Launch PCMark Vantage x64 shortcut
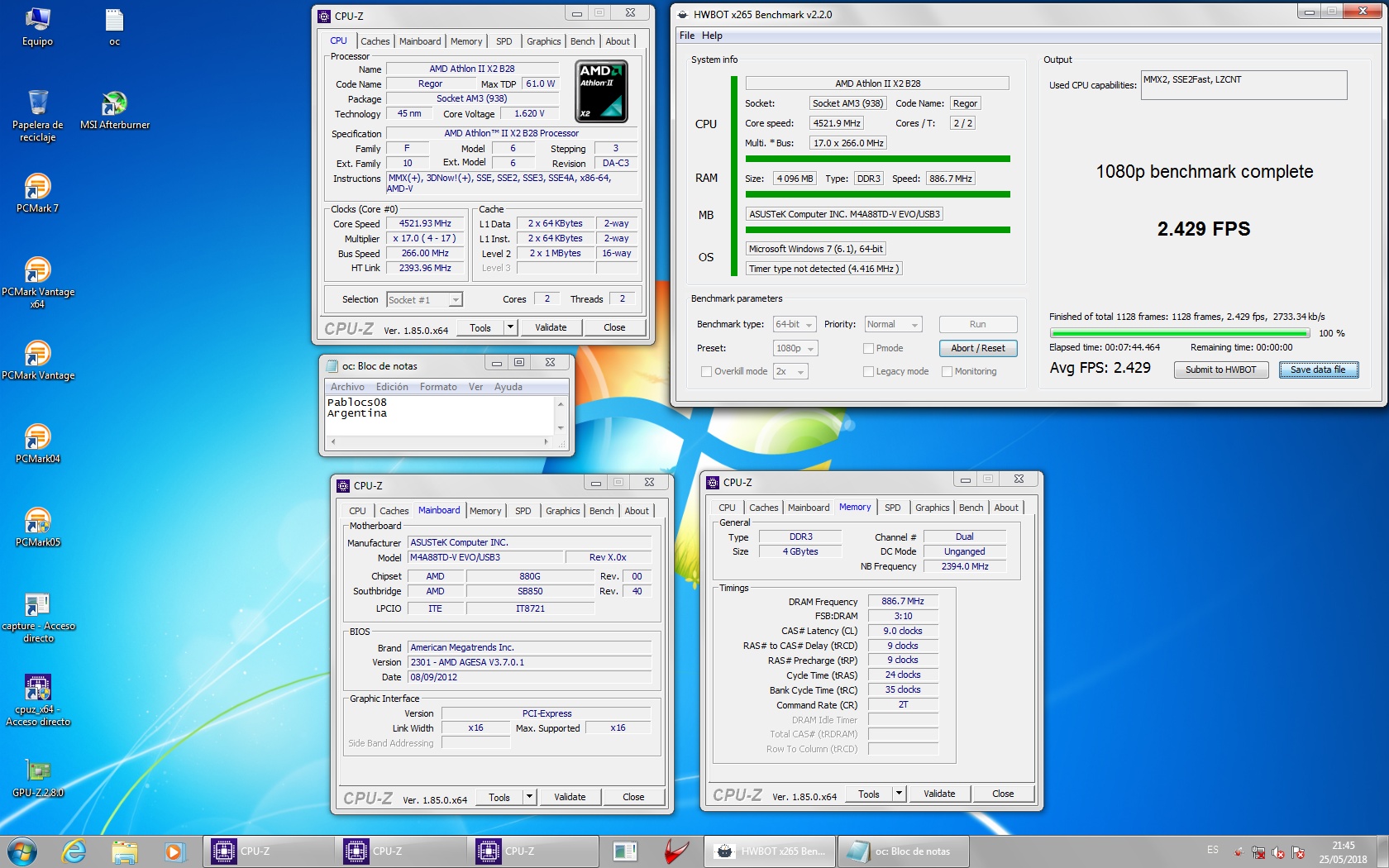The height and width of the screenshot is (868, 1389). coord(37,283)
